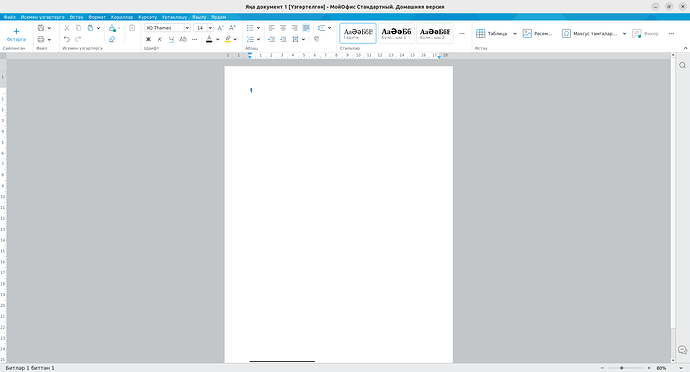Expand the font size 14 dropdown
The height and width of the screenshot is (372, 690).
click(x=210, y=28)
